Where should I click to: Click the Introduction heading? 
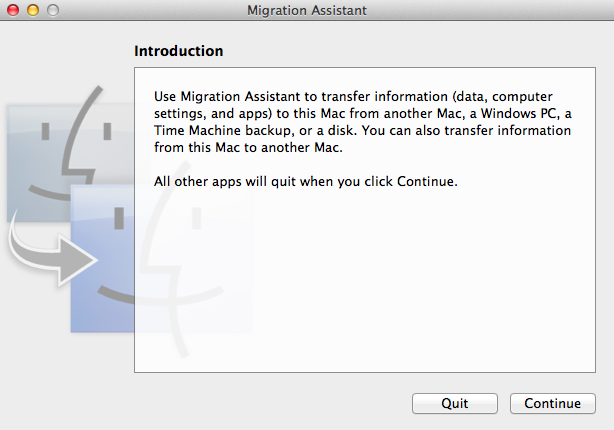tap(178, 50)
